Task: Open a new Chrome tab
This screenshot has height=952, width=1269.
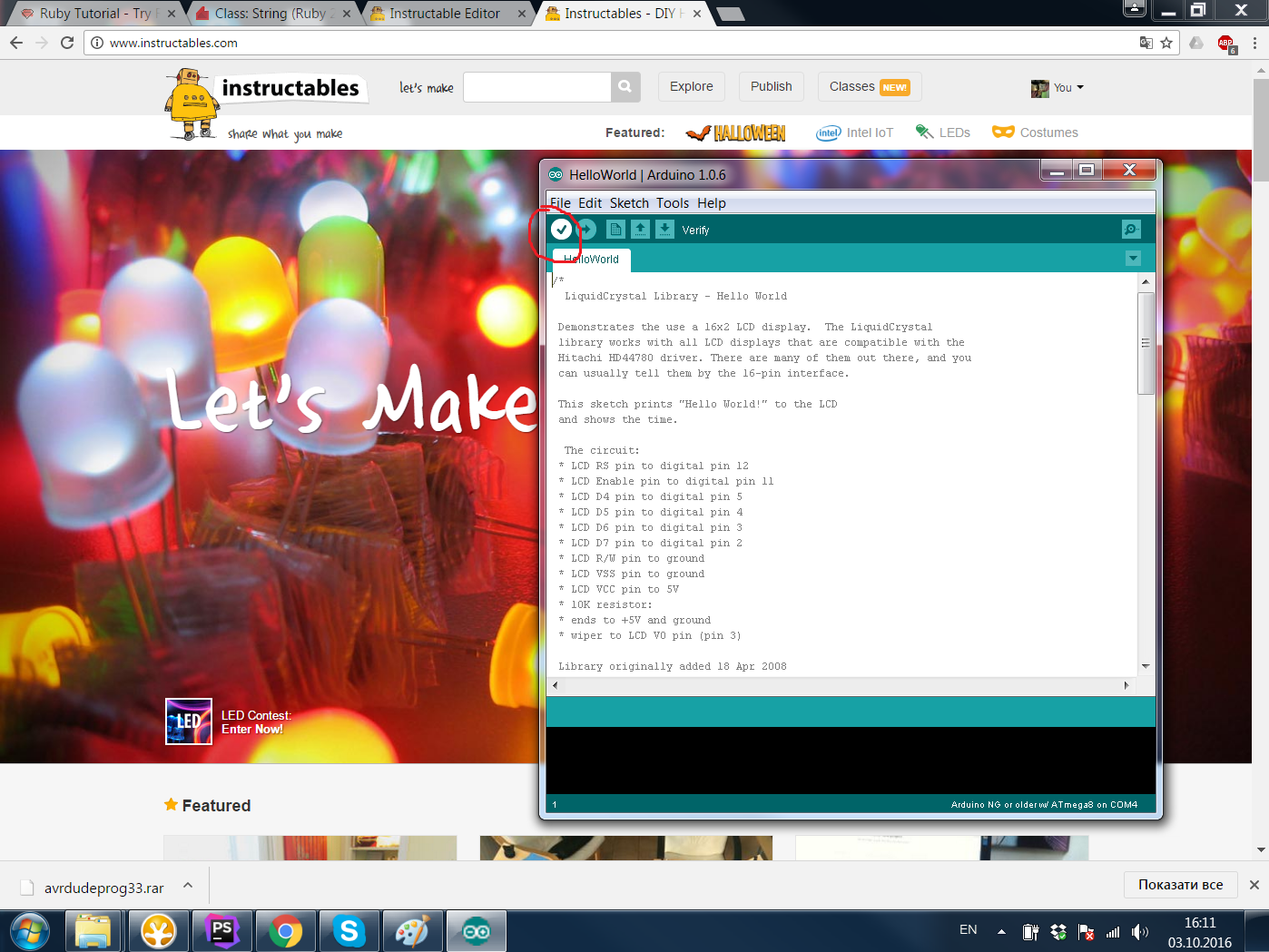Action: [730, 14]
